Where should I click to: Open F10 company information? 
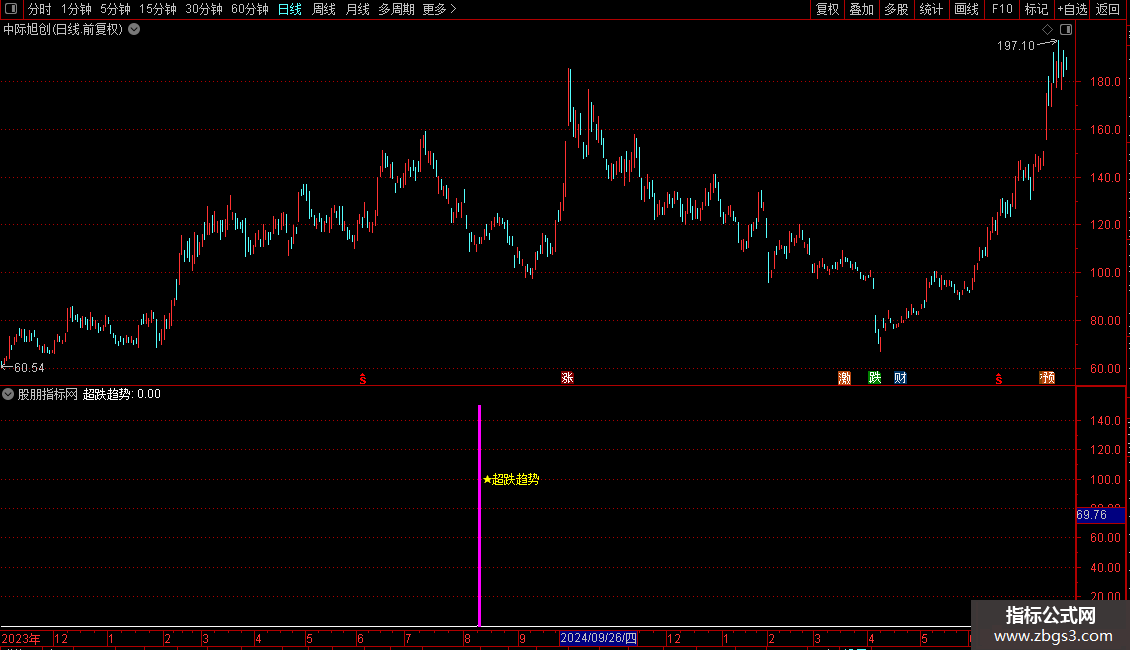1002,9
